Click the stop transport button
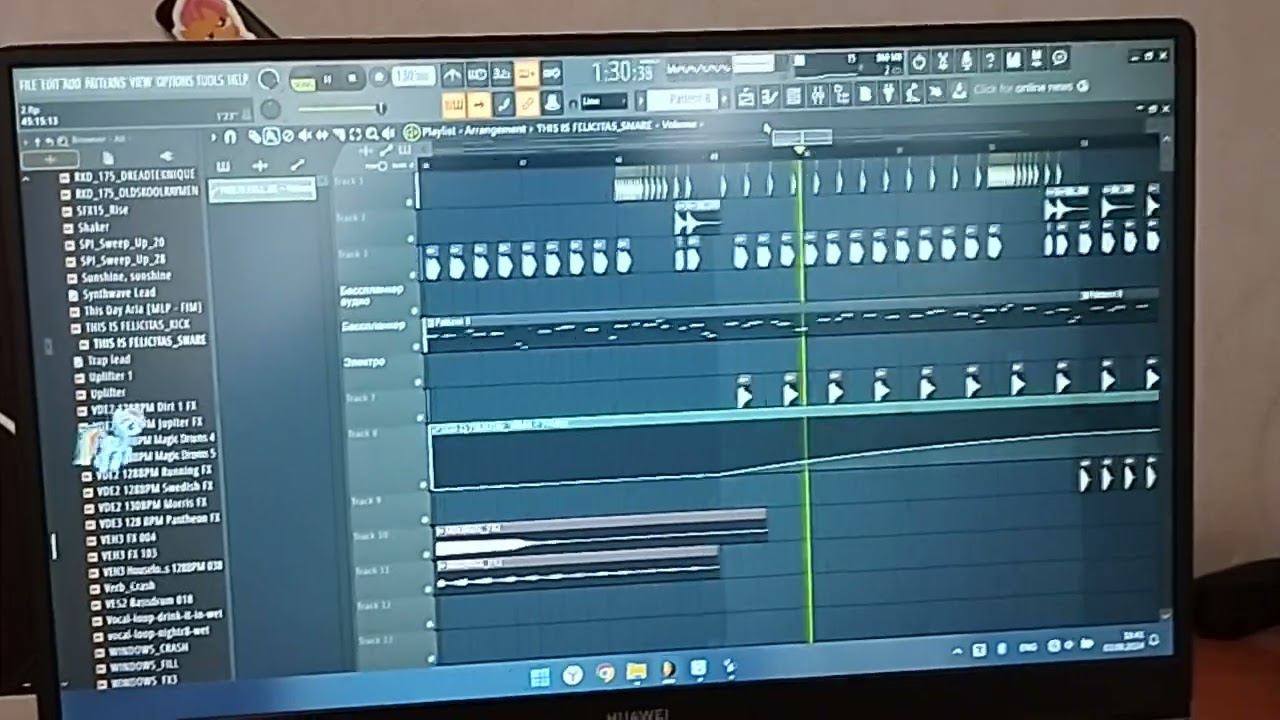Screen dimensions: 1280x720 click(352, 78)
